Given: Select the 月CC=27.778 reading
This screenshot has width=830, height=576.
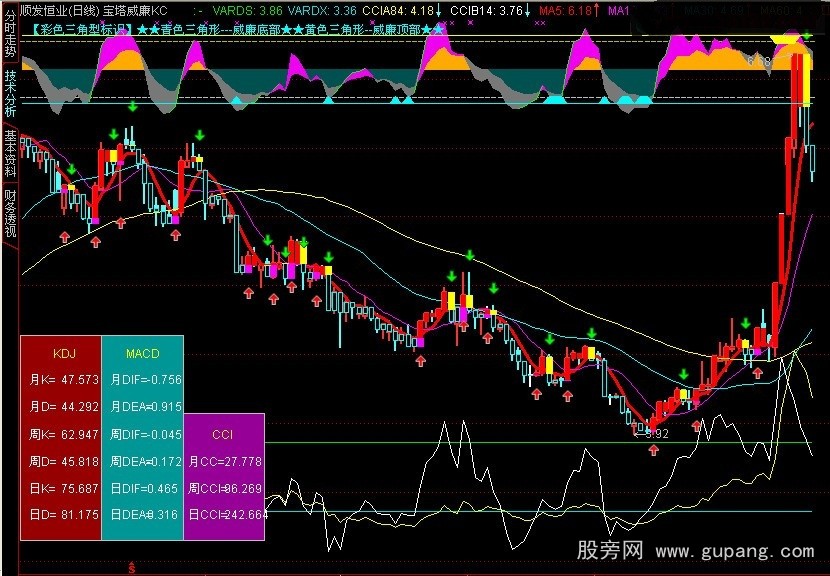Looking at the screenshot, I should tap(225, 461).
